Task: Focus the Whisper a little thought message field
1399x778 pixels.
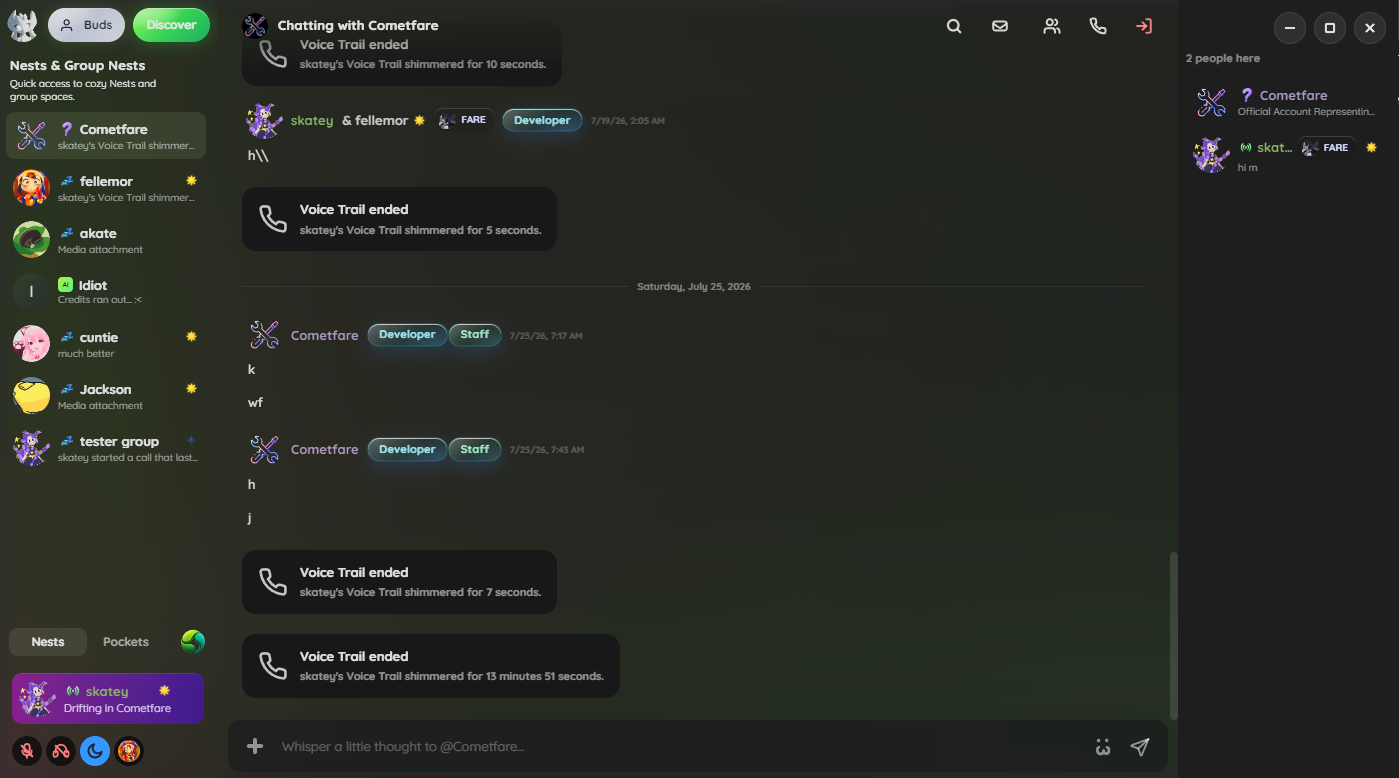Action: pyautogui.click(x=680, y=747)
